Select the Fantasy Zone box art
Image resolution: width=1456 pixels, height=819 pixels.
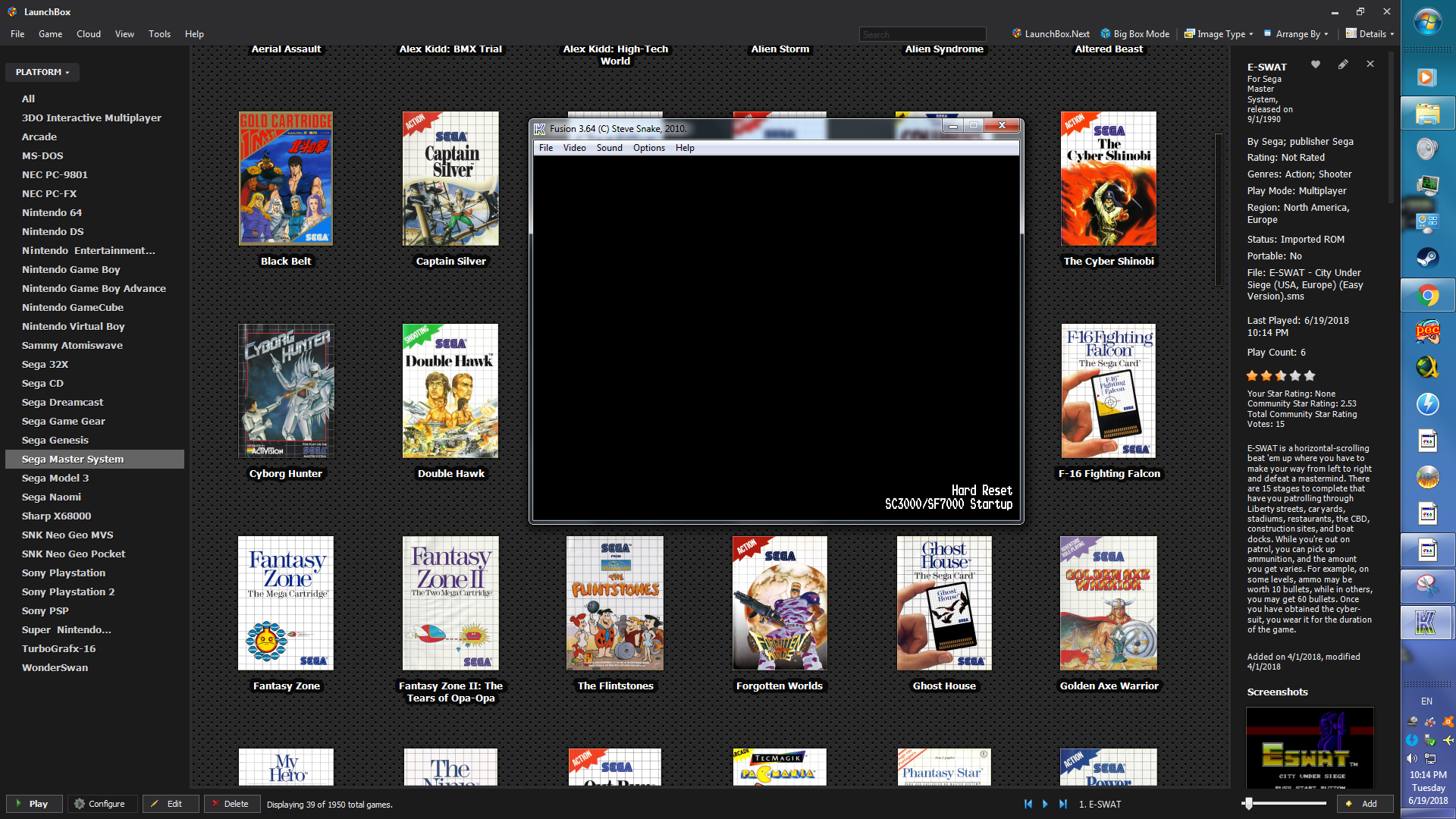coord(286,604)
